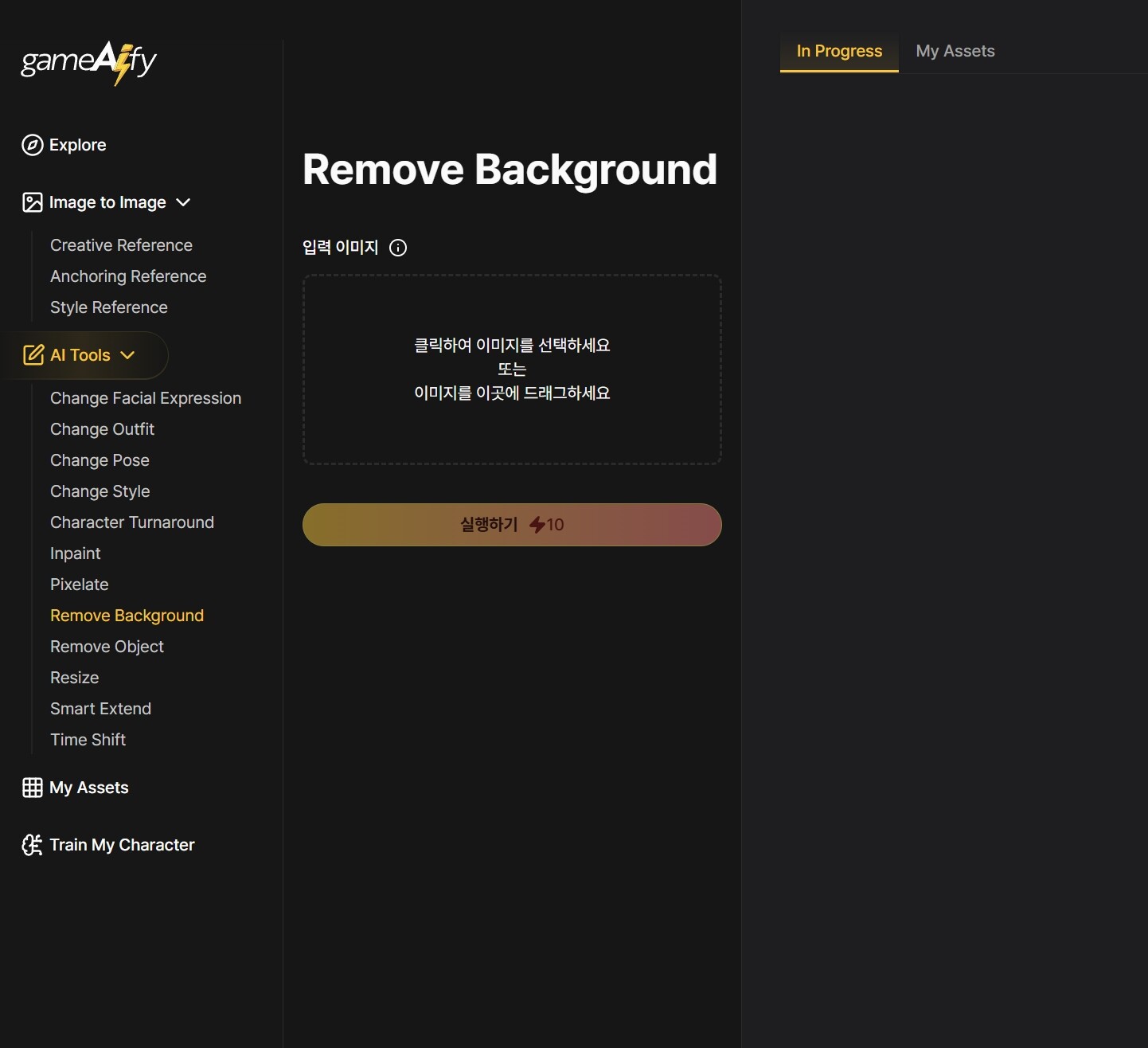This screenshot has width=1148, height=1048.
Task: Switch to the In Progress tab
Action: tap(839, 51)
